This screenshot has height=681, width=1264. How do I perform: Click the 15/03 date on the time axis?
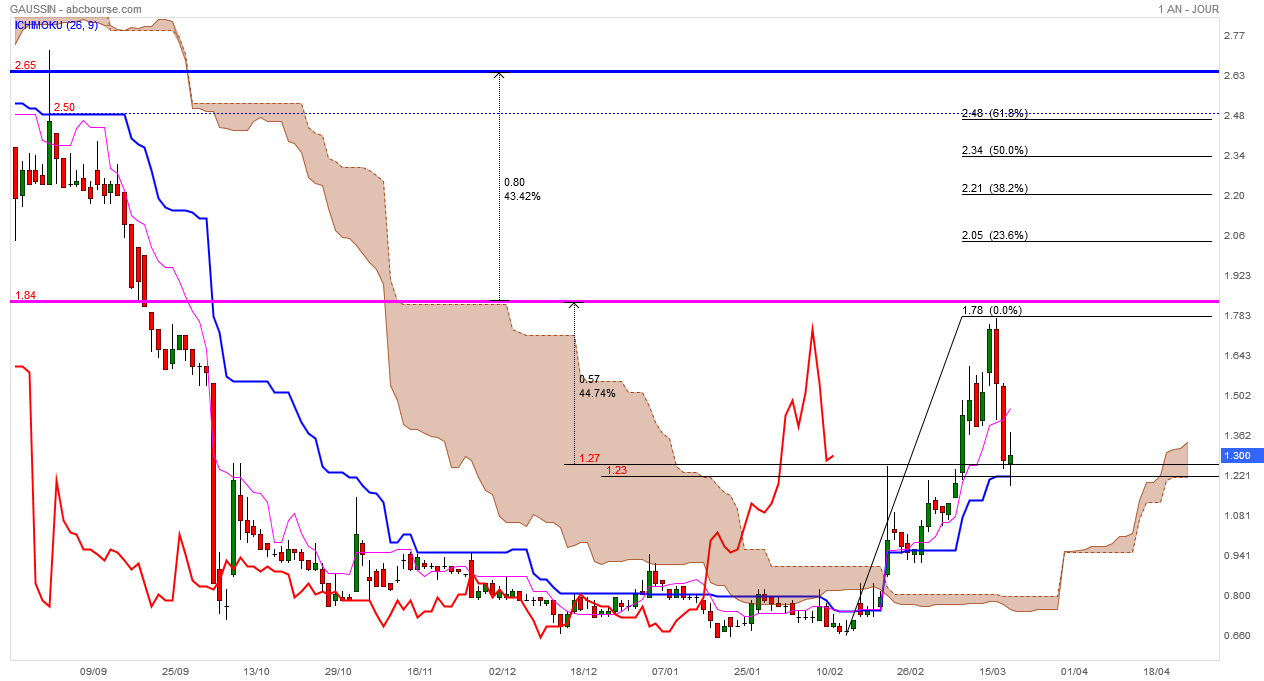[x=992, y=672]
